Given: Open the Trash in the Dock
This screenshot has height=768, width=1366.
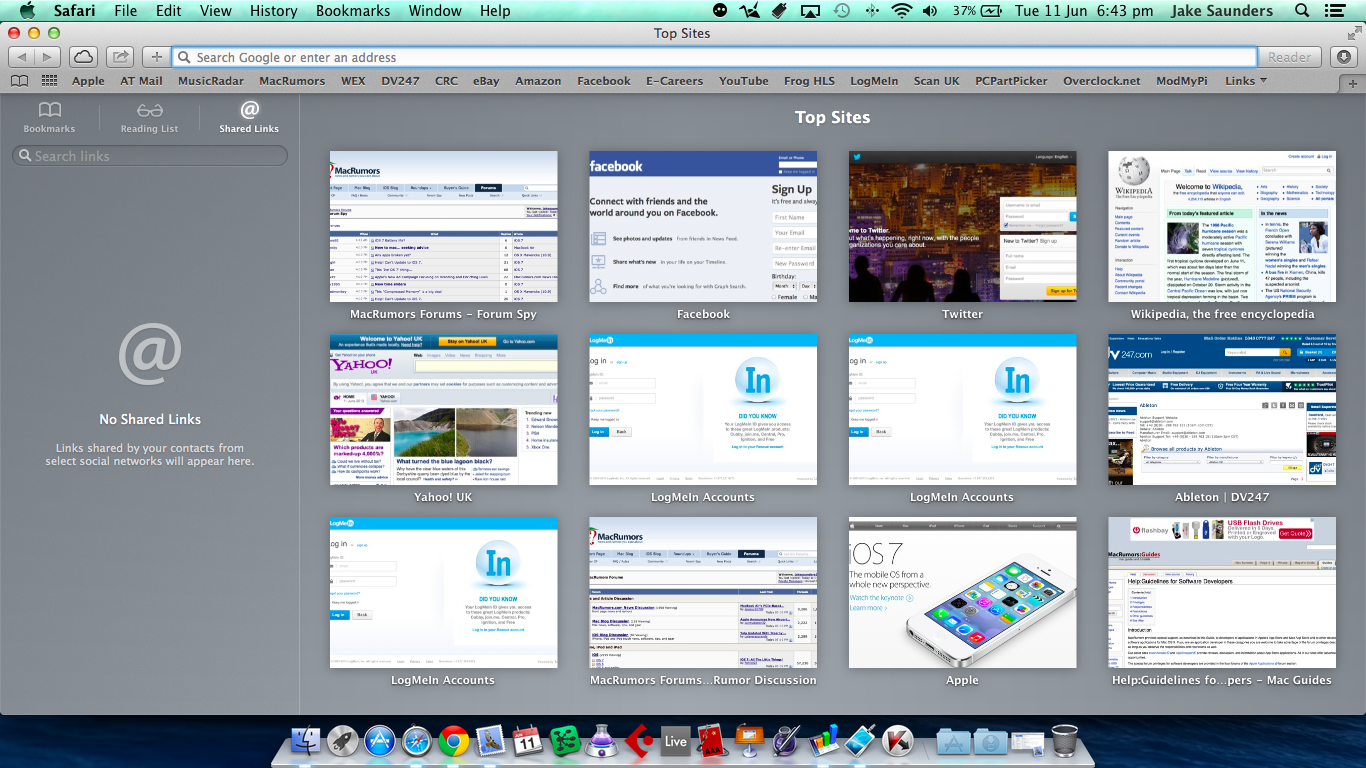Looking at the screenshot, I should coord(1064,741).
